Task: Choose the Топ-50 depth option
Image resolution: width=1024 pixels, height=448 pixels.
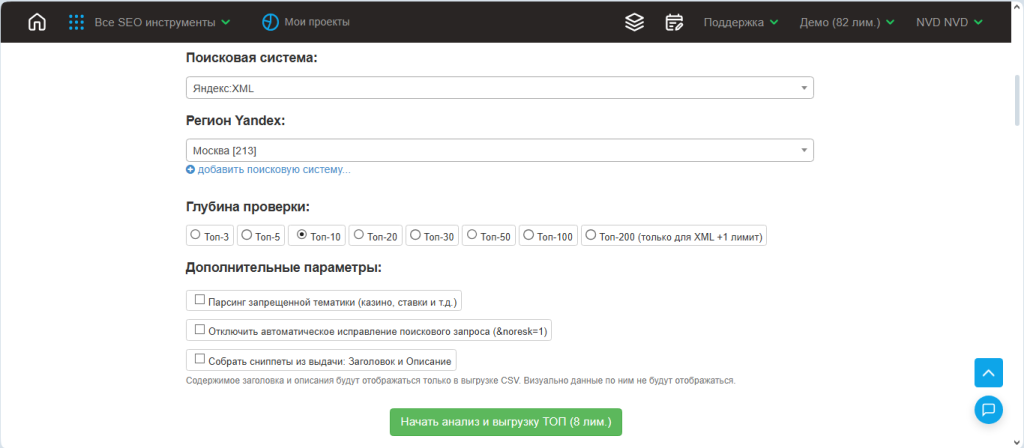Action: (x=473, y=236)
